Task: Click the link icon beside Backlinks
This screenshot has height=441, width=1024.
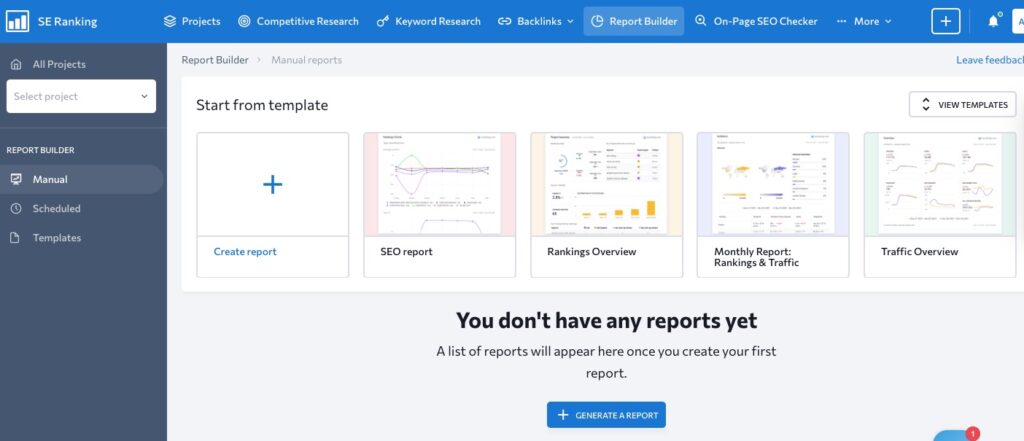Action: pos(504,22)
